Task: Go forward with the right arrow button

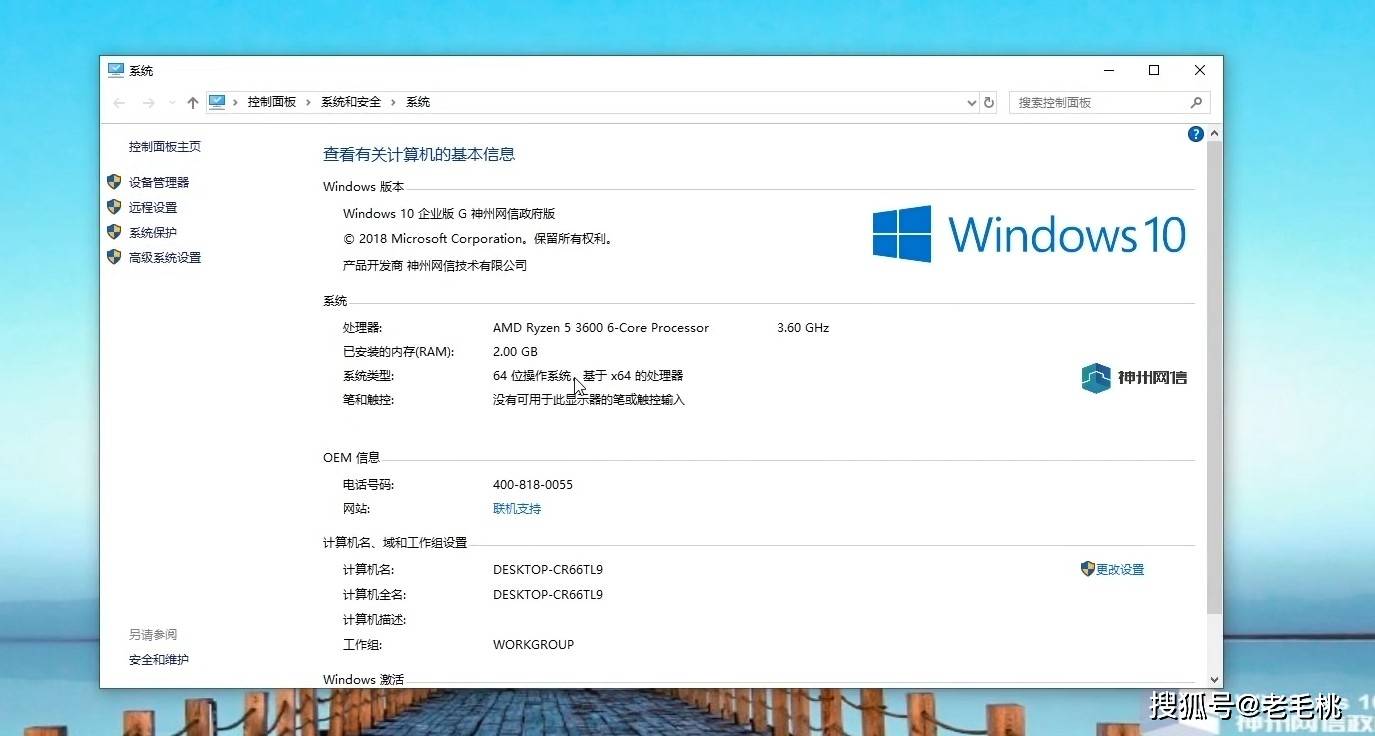Action: click(148, 102)
